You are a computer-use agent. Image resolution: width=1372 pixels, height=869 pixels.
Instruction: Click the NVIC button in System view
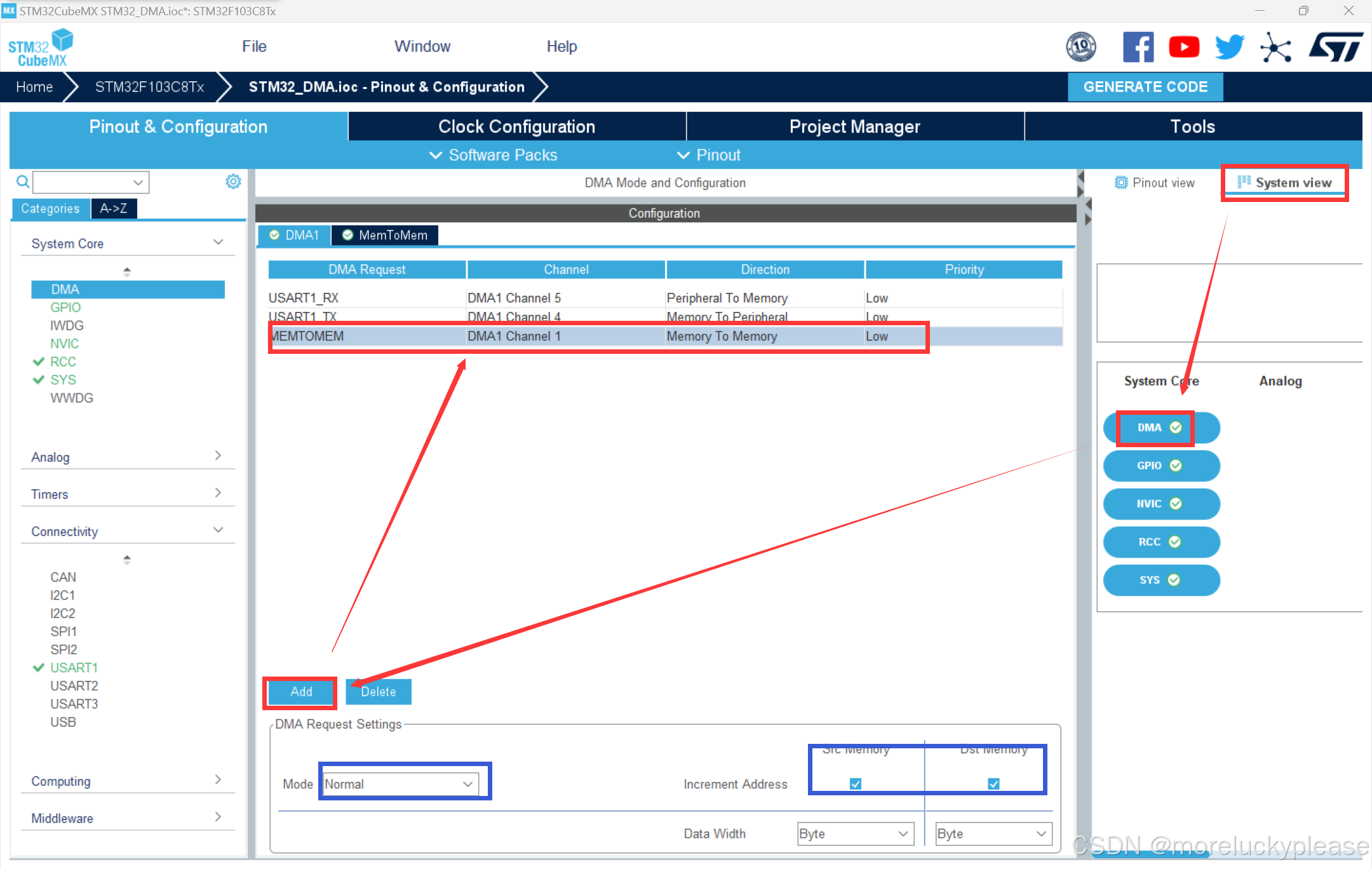coord(1160,504)
